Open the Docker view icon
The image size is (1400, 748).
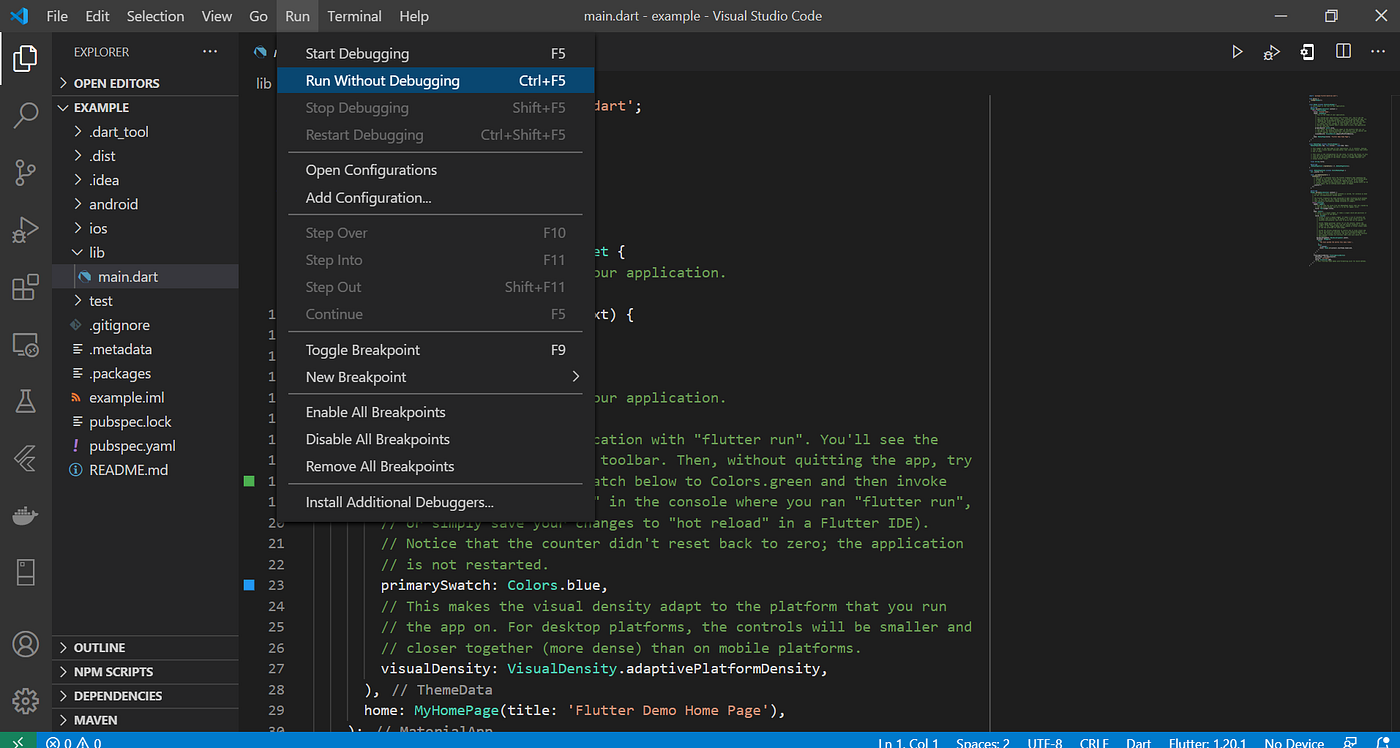(25, 516)
